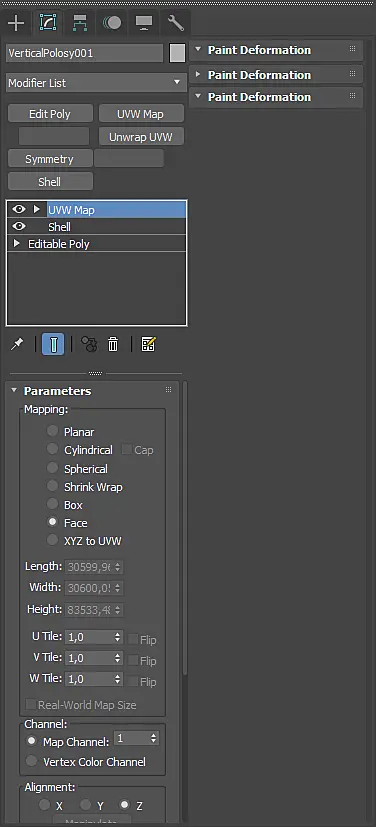Switch to the Hierarchy panel tab

point(80,23)
